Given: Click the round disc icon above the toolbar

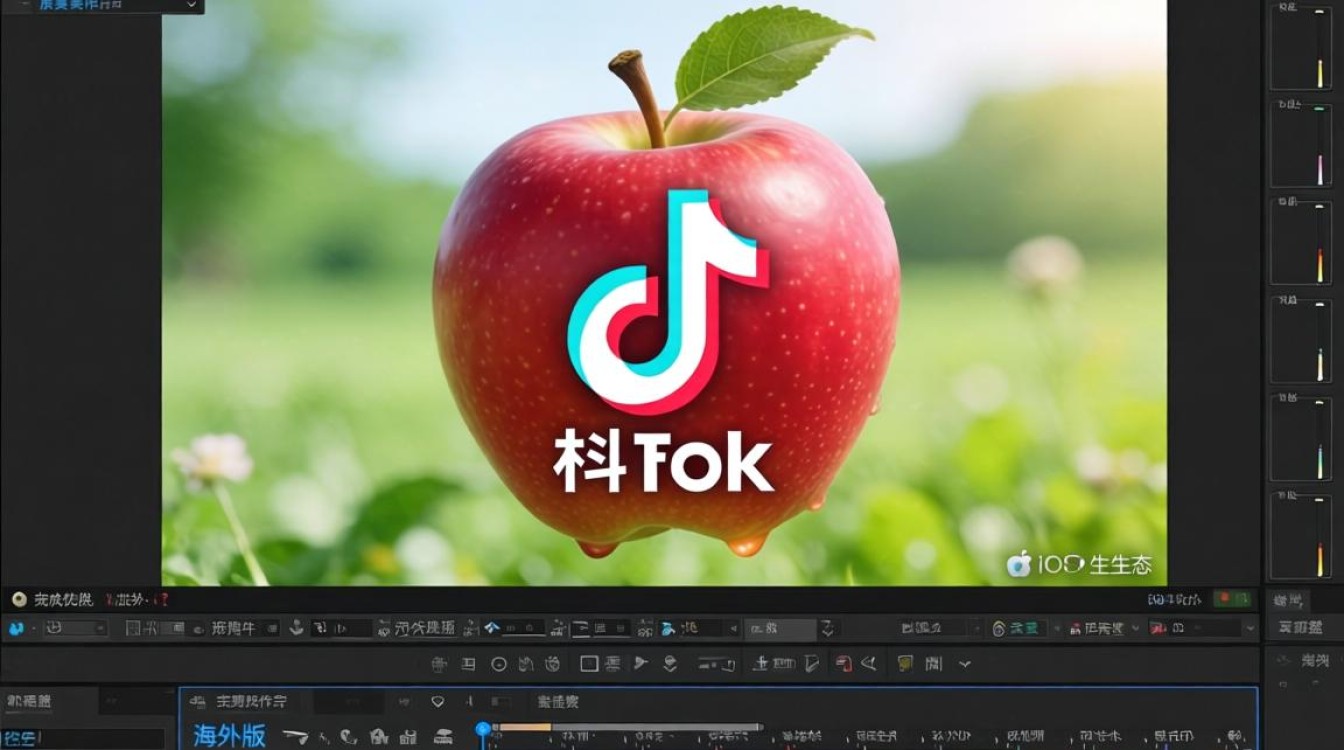Looking at the screenshot, I should pyautogui.click(x=19, y=600).
